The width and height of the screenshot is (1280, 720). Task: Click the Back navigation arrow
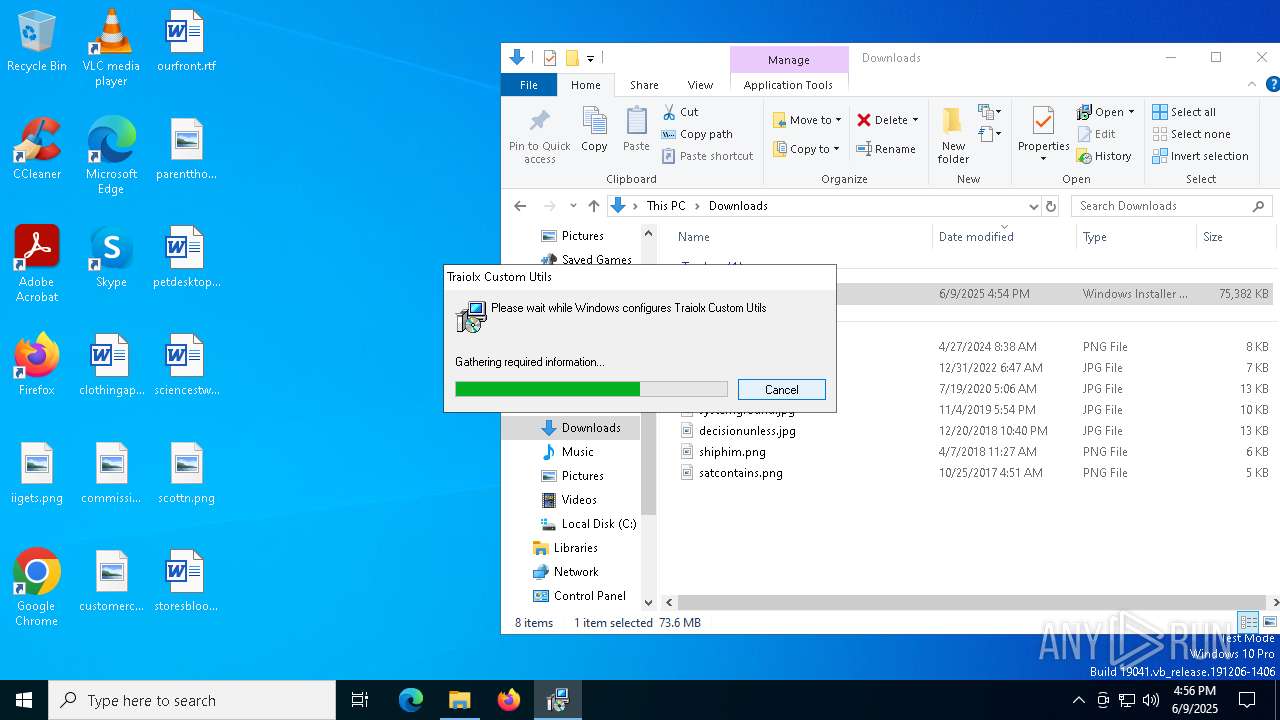point(520,206)
